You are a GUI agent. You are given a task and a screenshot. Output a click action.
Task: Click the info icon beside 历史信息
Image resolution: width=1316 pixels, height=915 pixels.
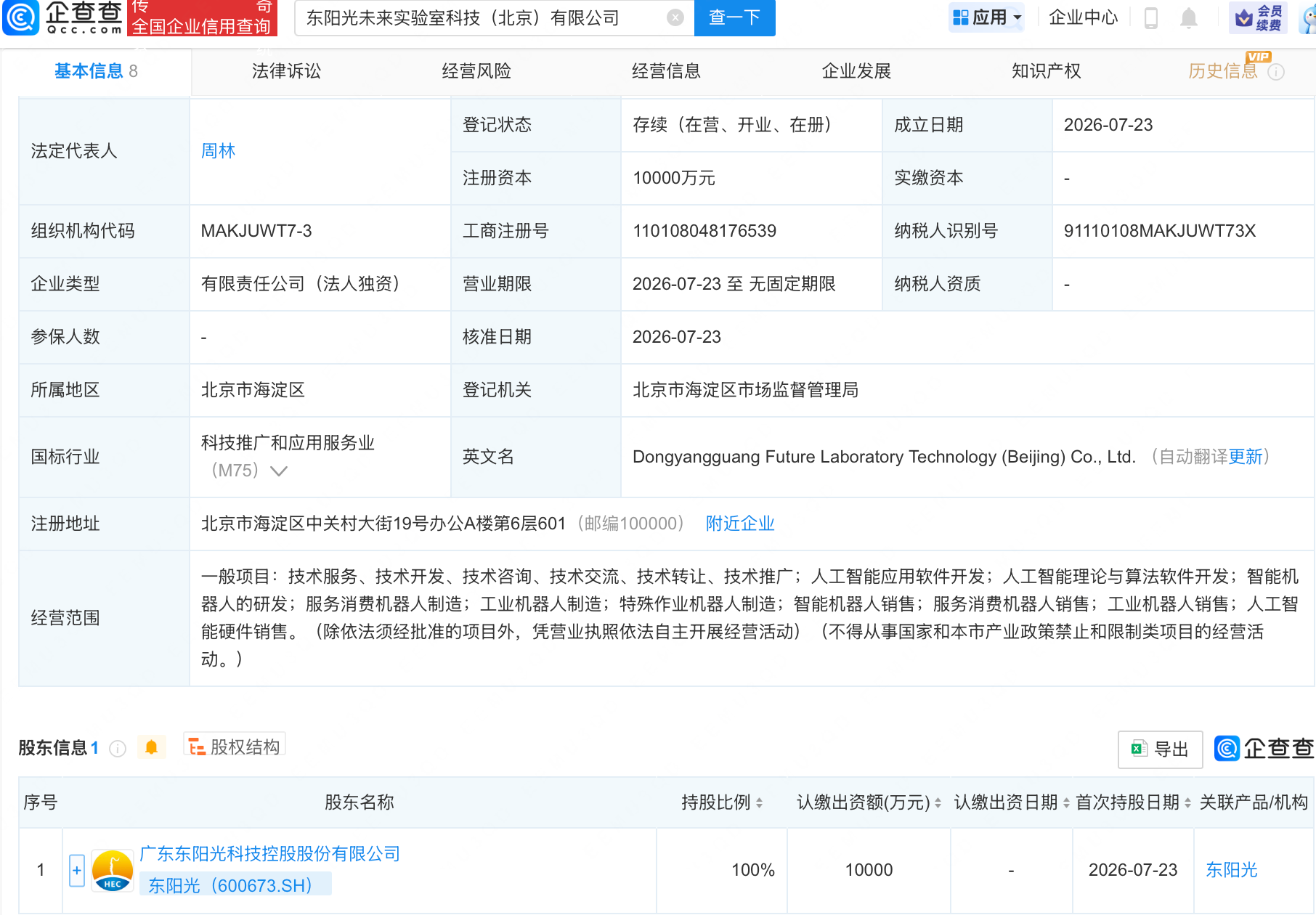(x=1276, y=72)
